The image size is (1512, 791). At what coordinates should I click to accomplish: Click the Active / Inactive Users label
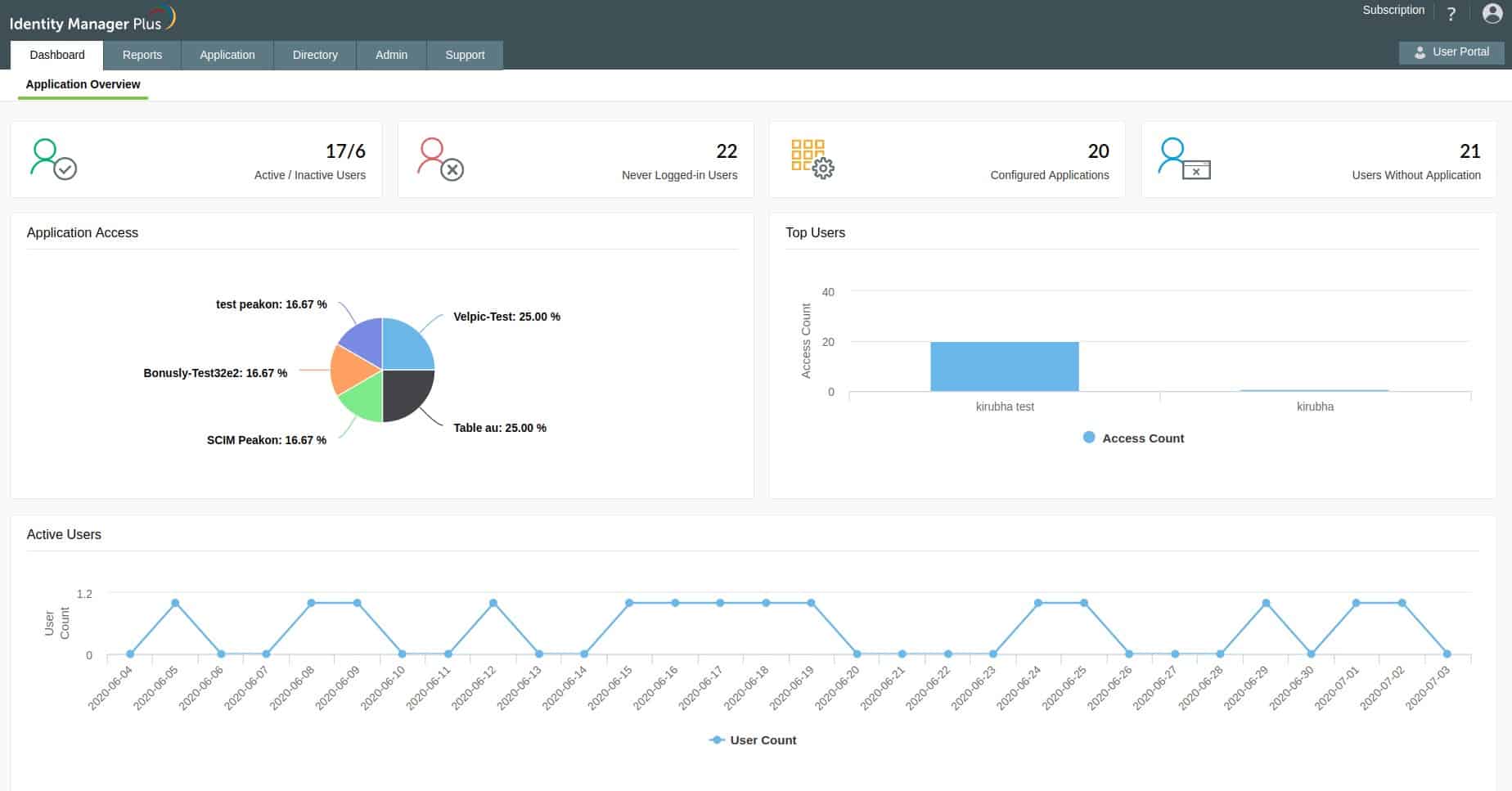pyautogui.click(x=310, y=175)
